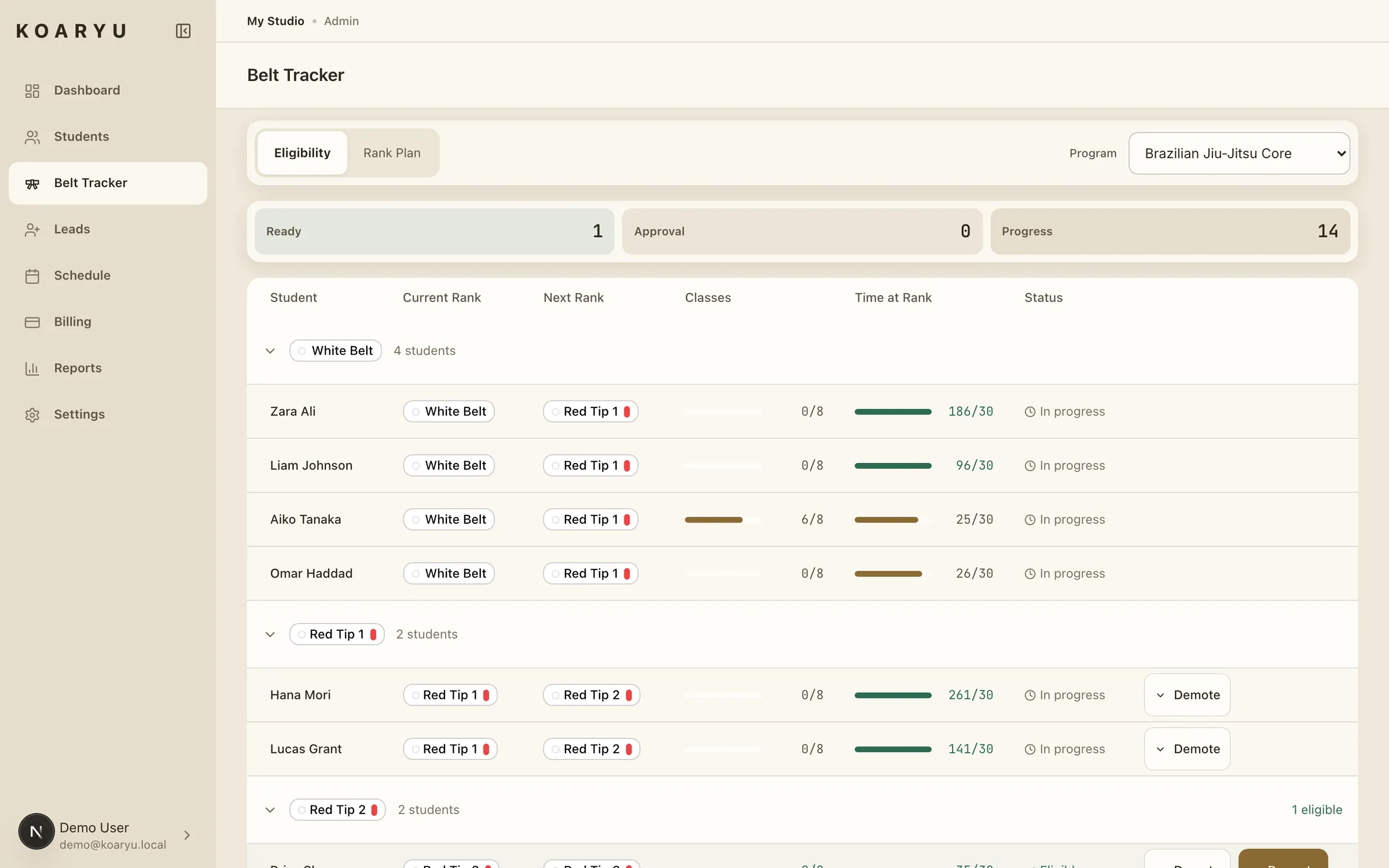
Task: Click the Schedule calendar icon
Action: click(x=32, y=276)
